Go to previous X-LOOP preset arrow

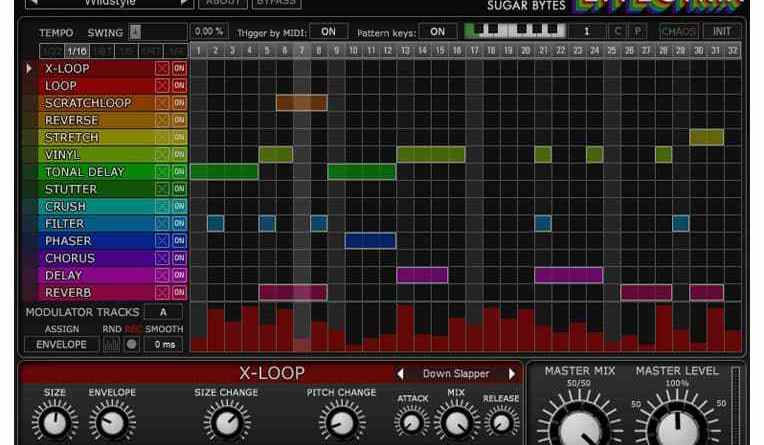400,374
